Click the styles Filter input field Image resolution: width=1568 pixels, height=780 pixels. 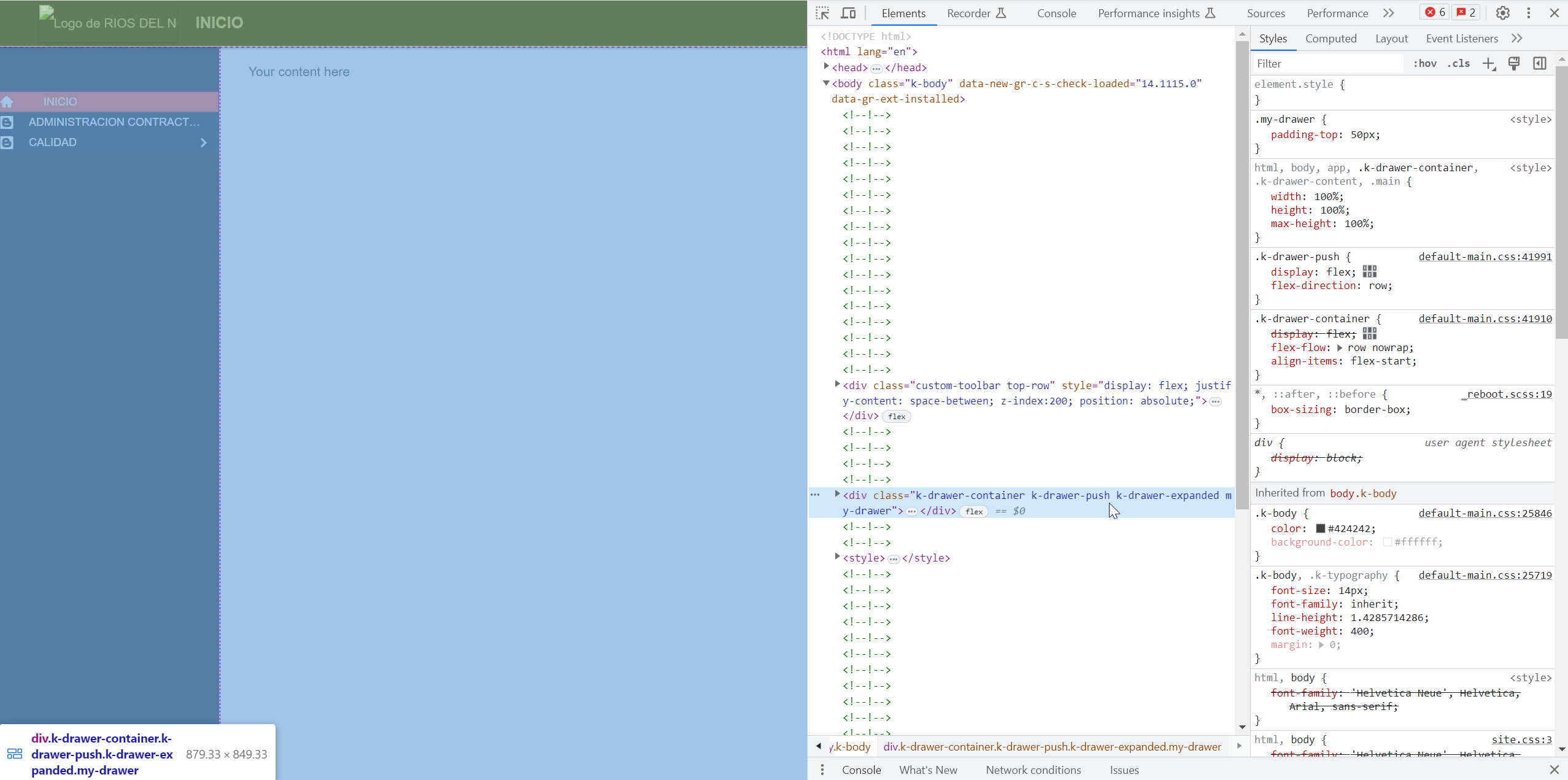(x=1326, y=64)
